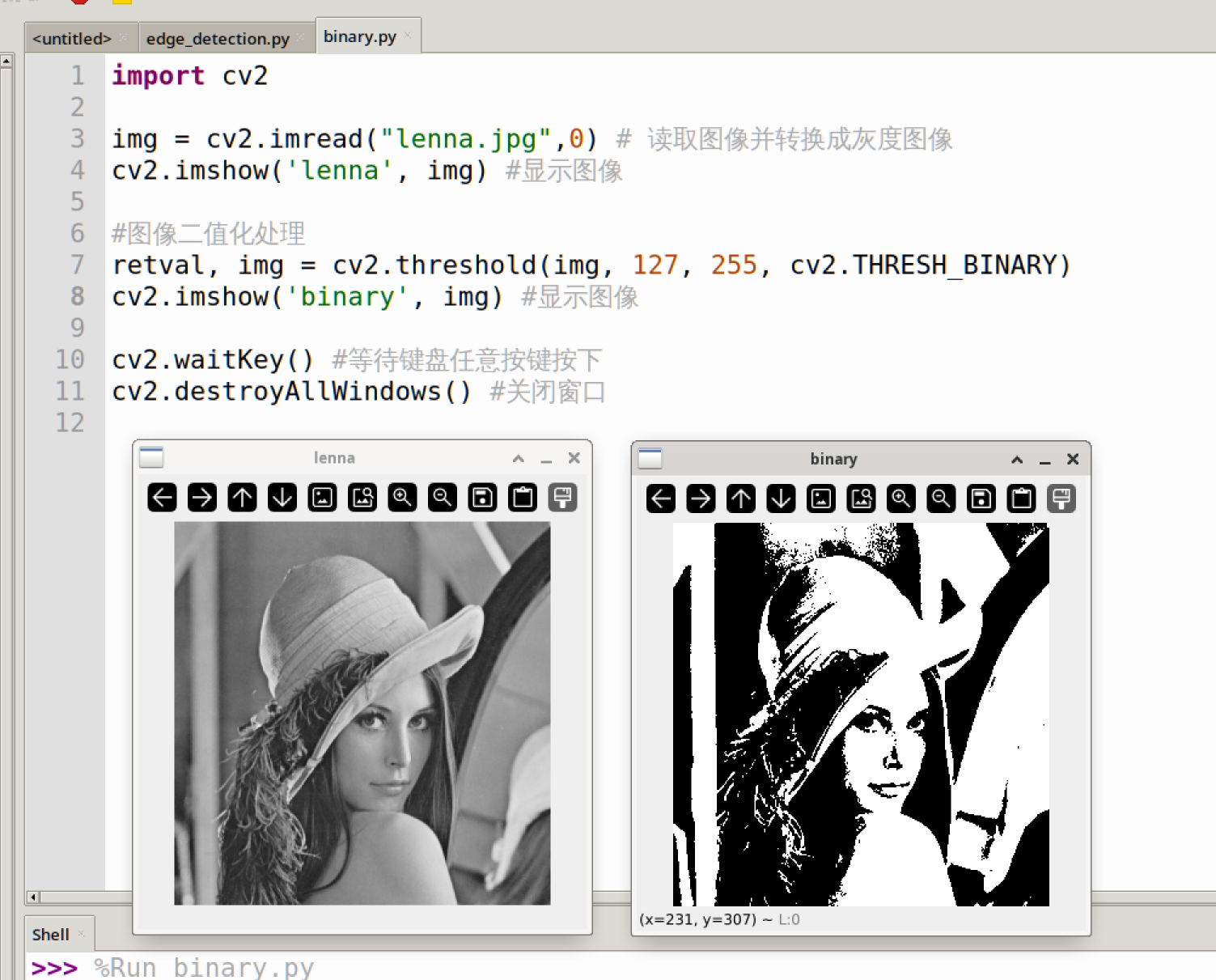Pan up in the binary window
1216x980 pixels.
741,498
